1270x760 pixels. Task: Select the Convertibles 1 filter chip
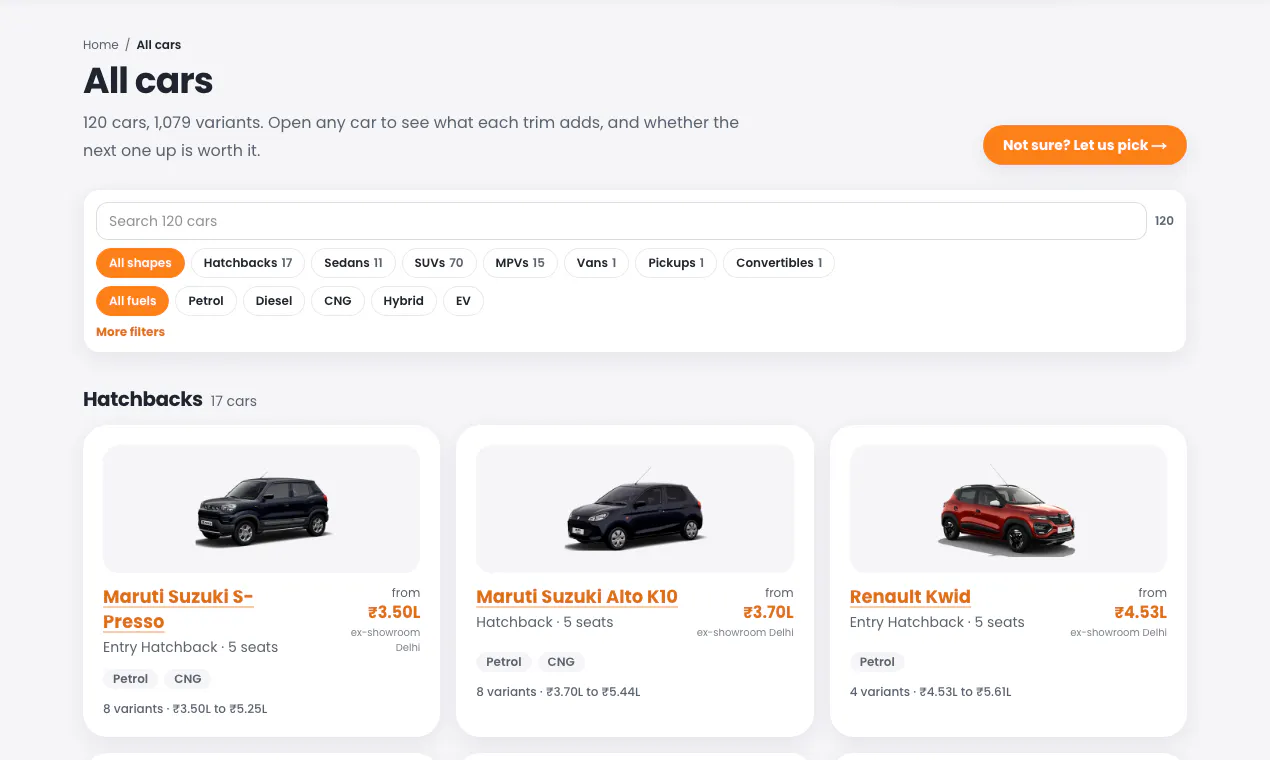[x=779, y=263]
